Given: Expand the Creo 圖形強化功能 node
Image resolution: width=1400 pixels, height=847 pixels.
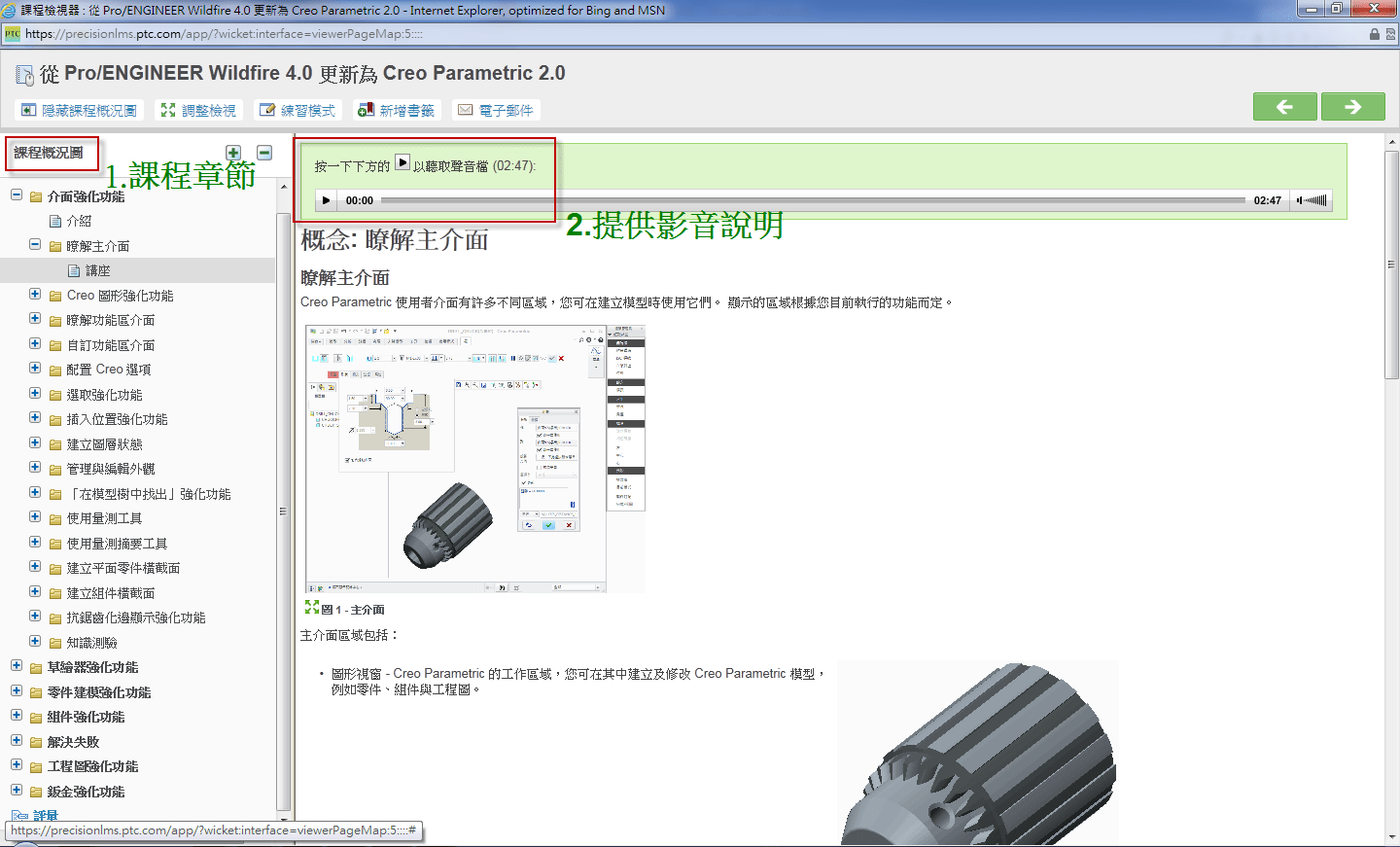Looking at the screenshot, I should pyautogui.click(x=35, y=295).
